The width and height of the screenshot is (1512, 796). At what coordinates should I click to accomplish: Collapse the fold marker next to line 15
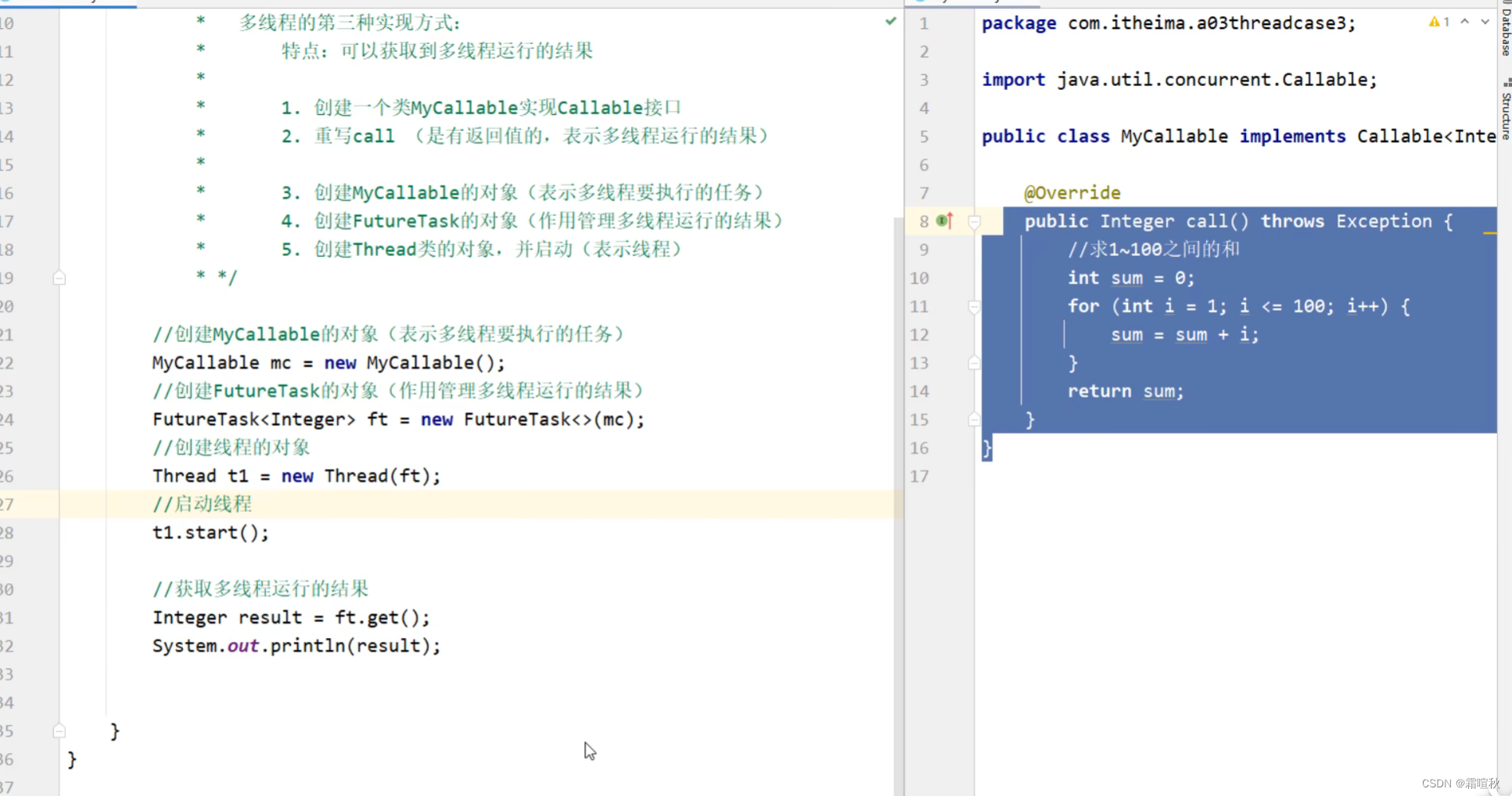pyautogui.click(x=974, y=420)
